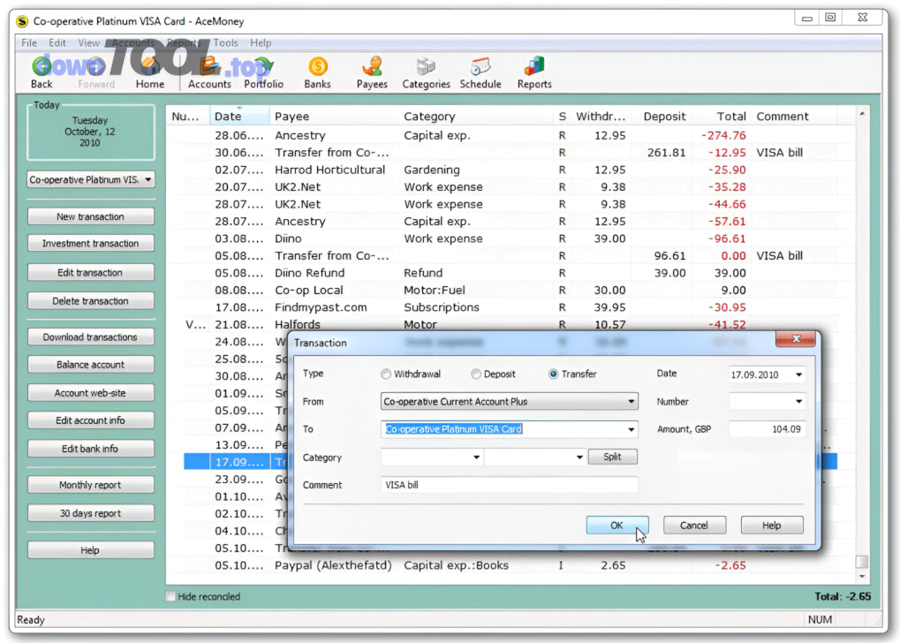Open the Reports toolbar icon
The height and width of the screenshot is (643, 900).
coord(534,73)
